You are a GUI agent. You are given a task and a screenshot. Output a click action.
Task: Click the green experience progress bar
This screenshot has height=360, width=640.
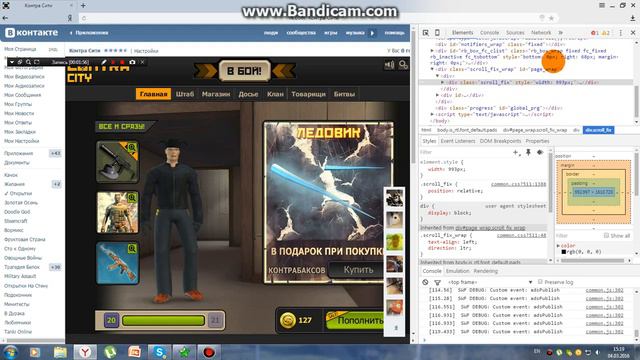[163, 320]
